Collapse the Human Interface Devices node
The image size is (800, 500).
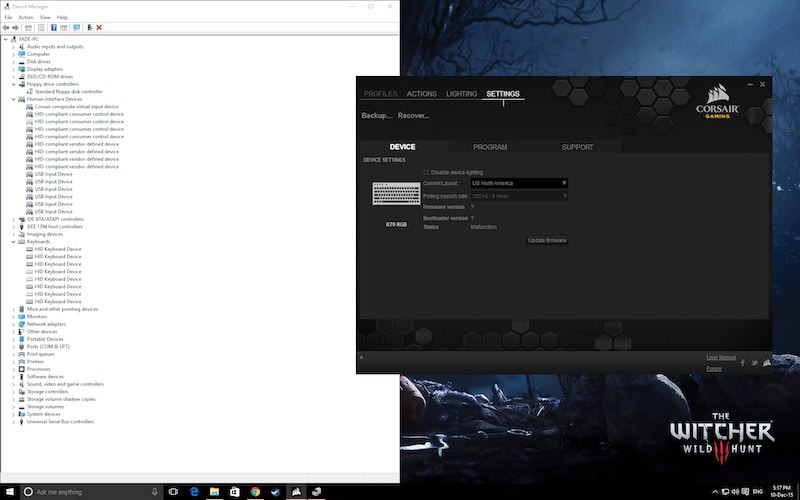(x=14, y=99)
